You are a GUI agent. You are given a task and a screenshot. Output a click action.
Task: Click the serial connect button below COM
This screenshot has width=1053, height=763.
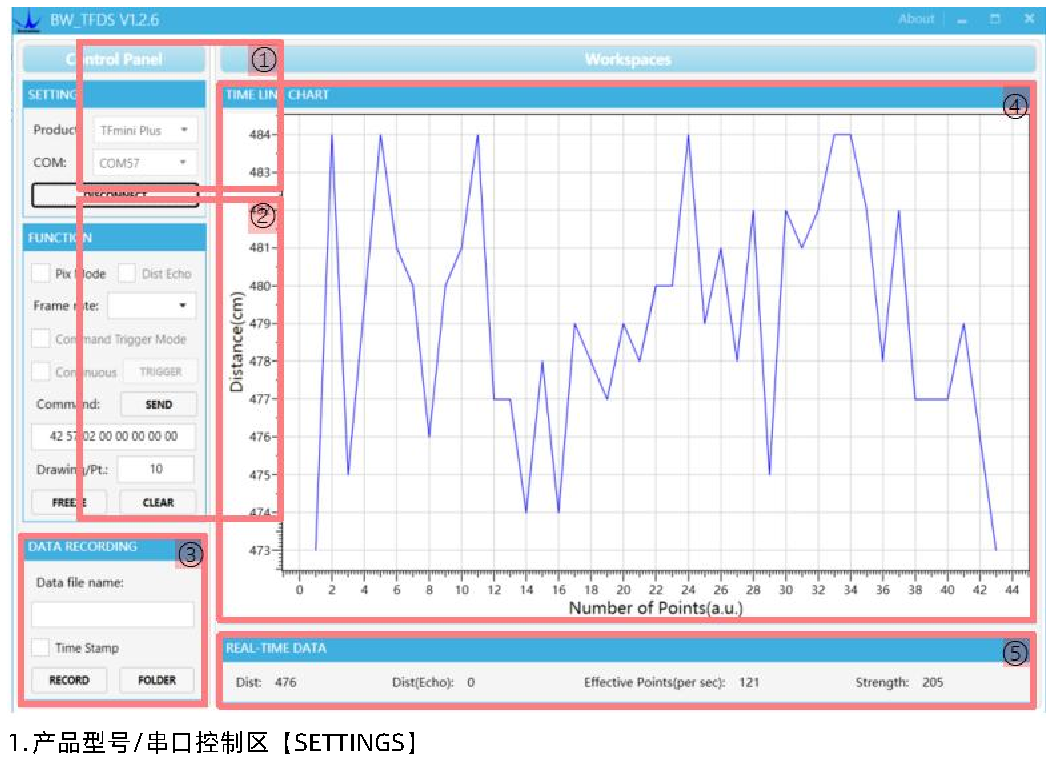(x=115, y=195)
